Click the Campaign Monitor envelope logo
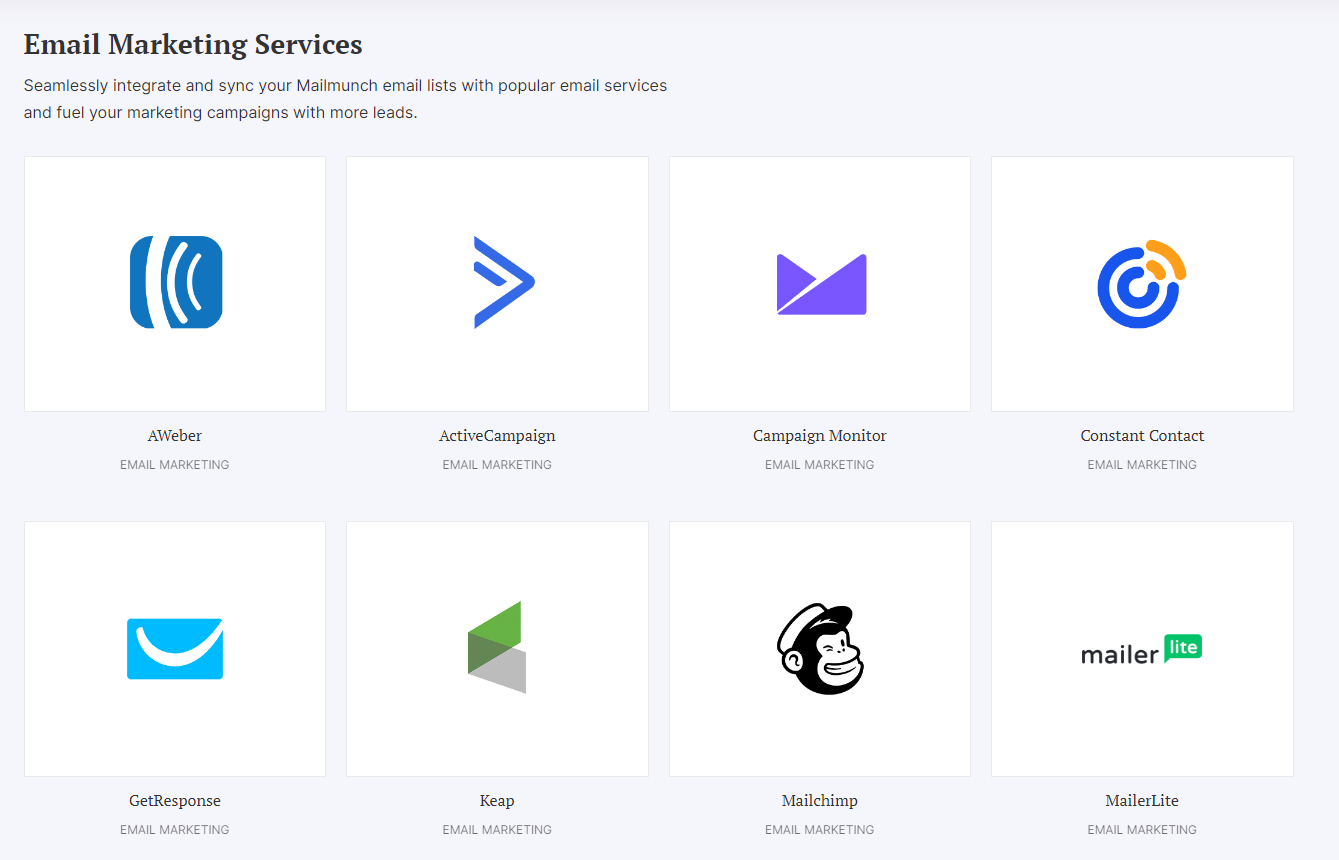 point(821,284)
